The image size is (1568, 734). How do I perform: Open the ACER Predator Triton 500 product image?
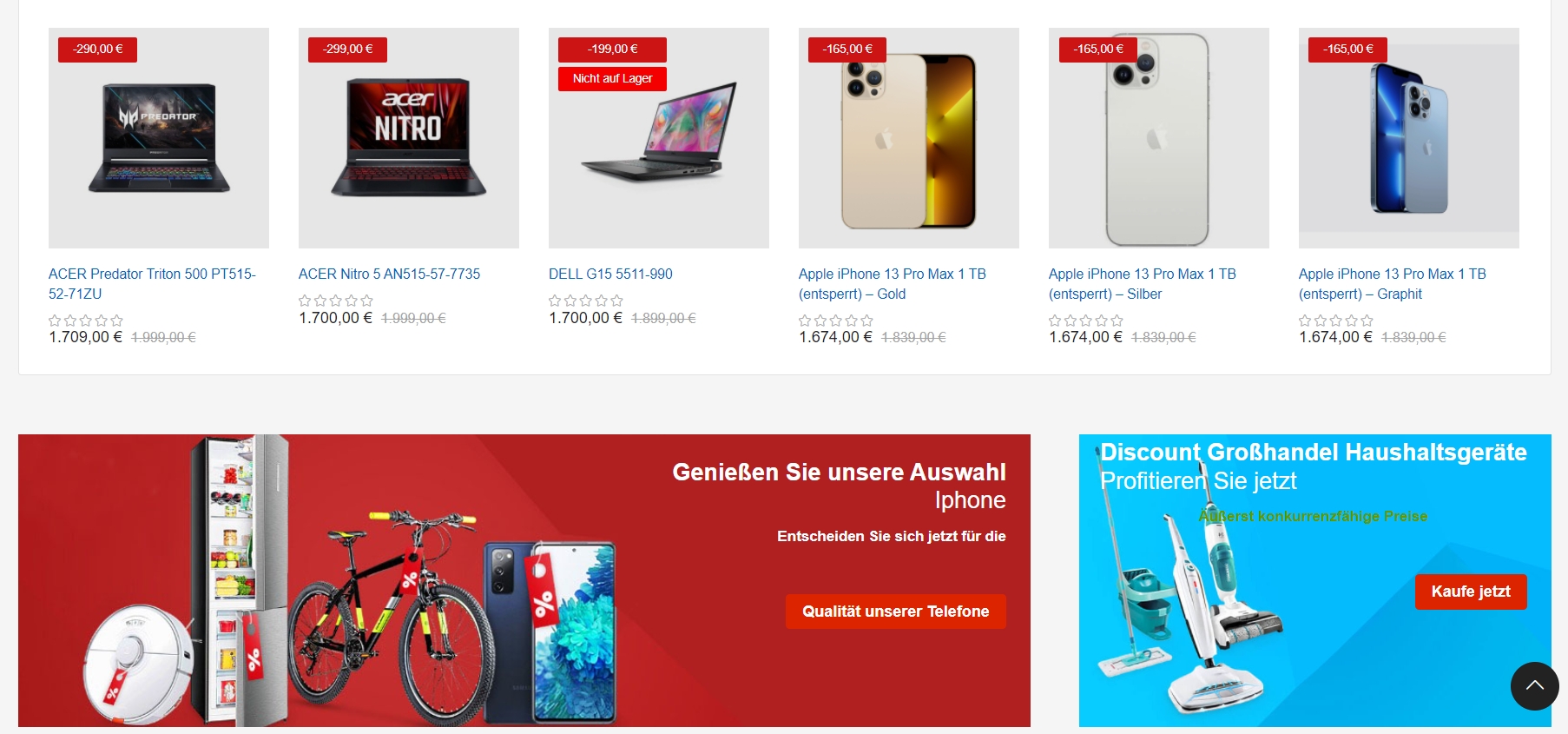click(x=159, y=138)
